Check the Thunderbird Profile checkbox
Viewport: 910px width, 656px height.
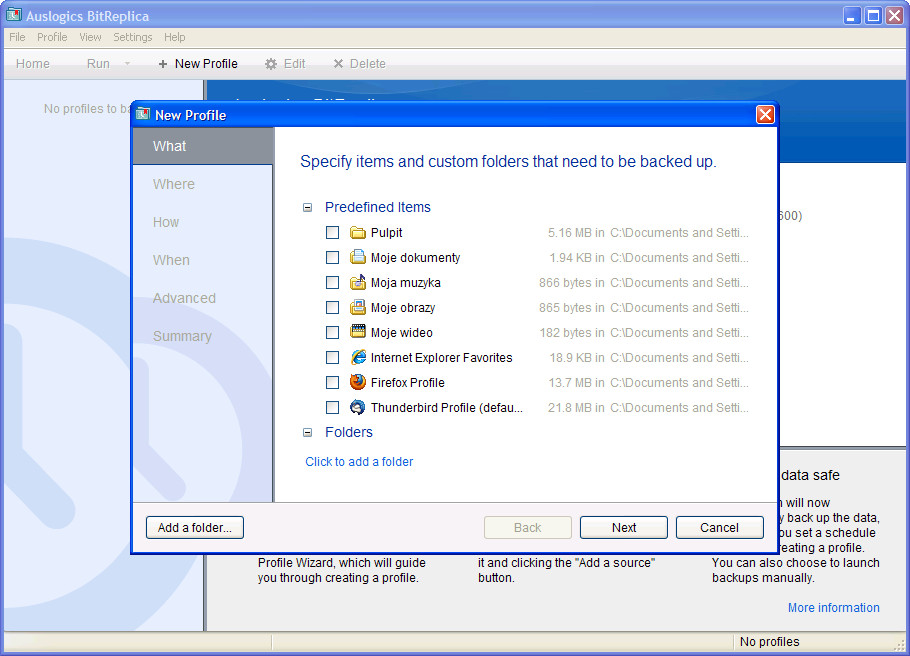point(333,408)
